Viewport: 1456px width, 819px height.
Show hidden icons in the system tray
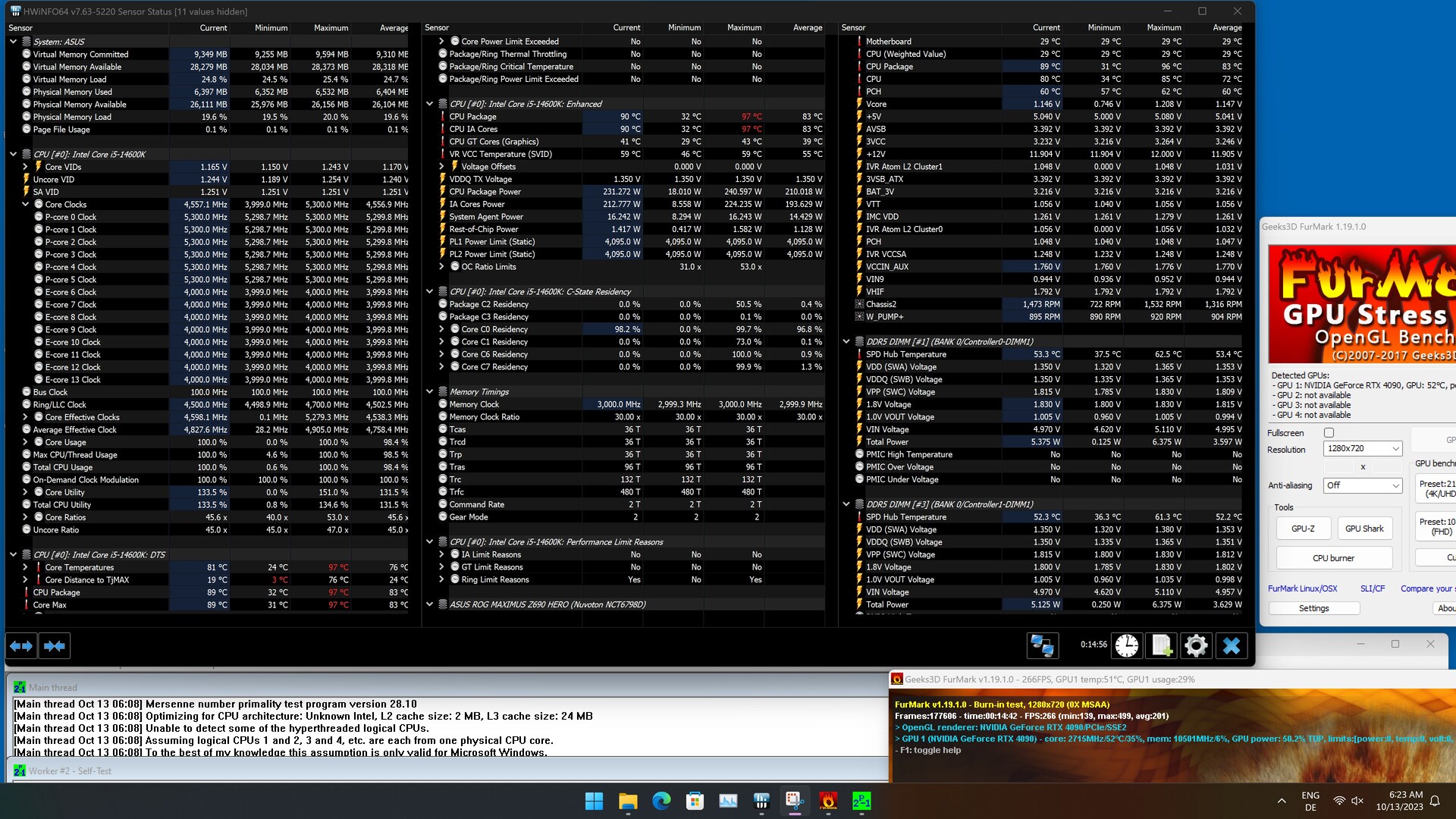pos(1282,801)
